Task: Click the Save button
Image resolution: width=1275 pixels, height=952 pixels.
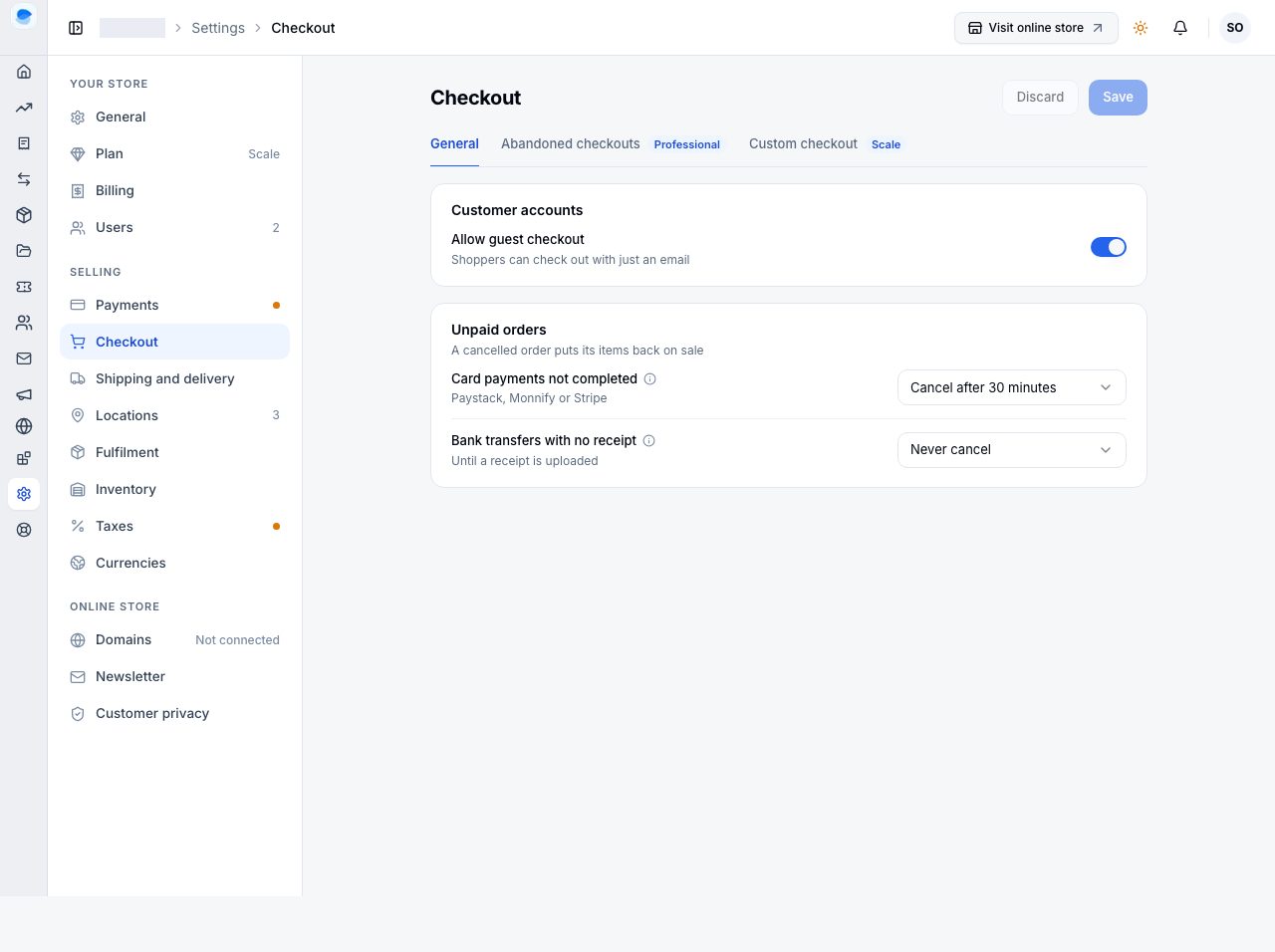Action: 1118,98
